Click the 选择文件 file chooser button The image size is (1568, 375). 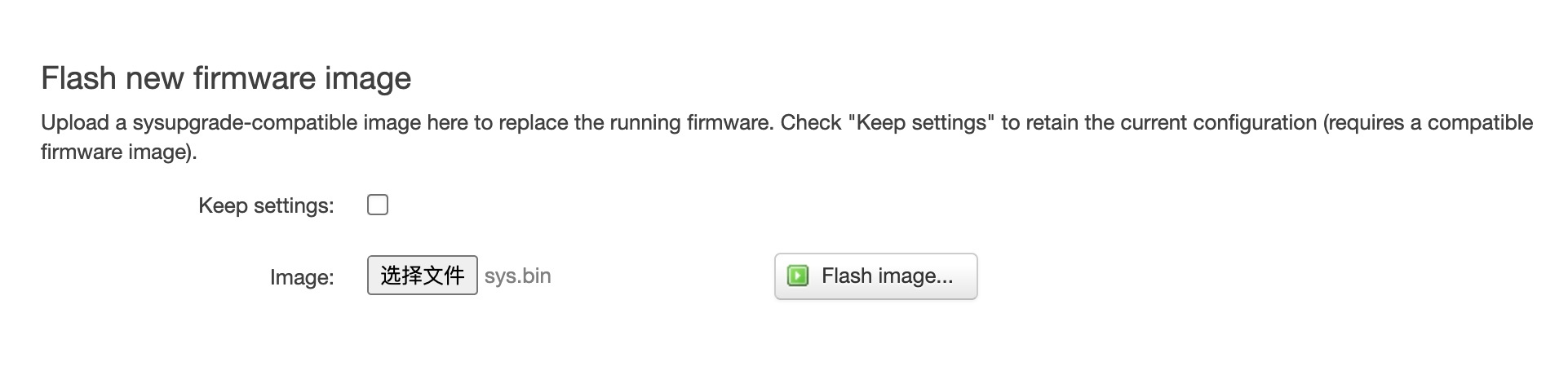click(422, 276)
